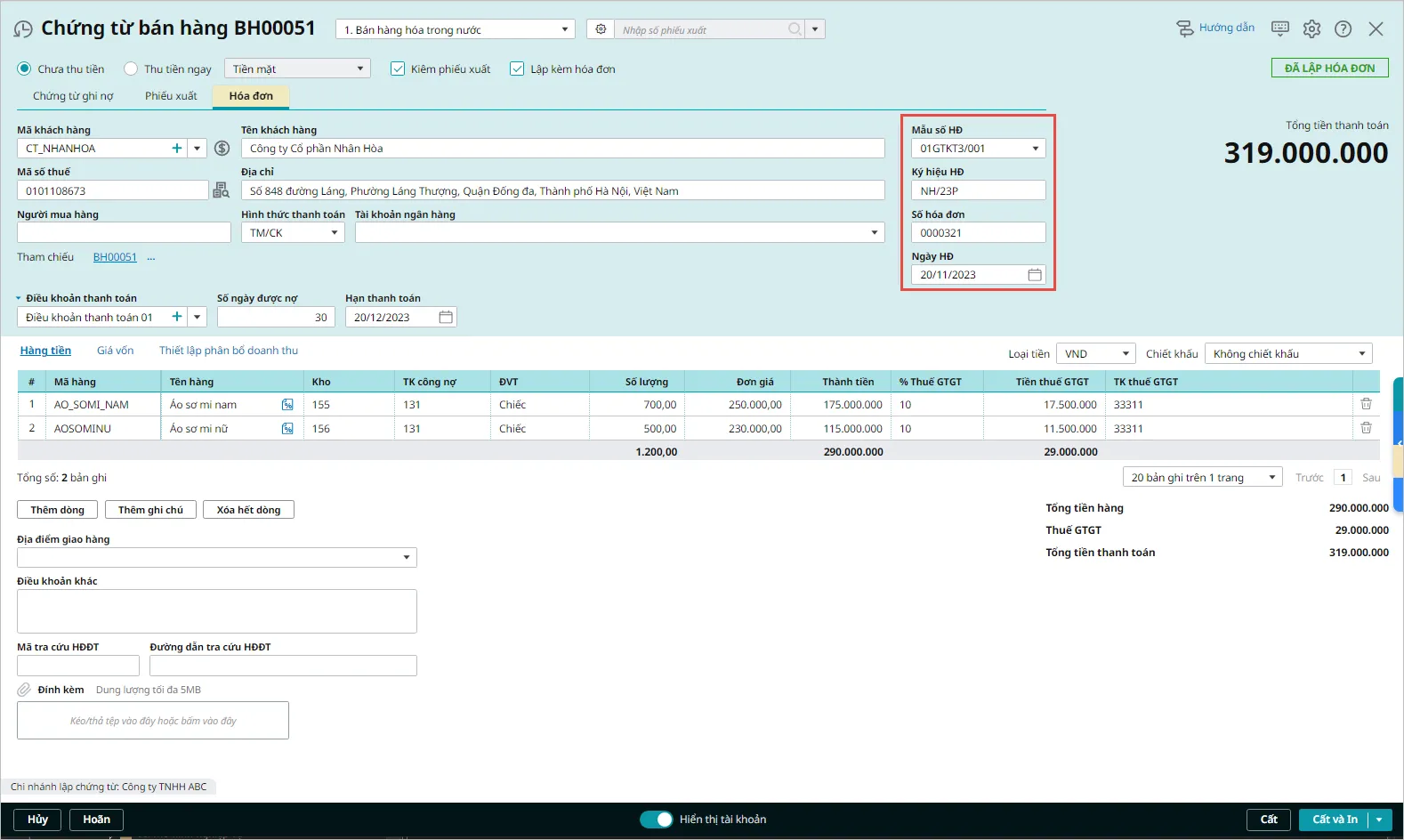1404x840 pixels.
Task: Click the Người mua hàng input field
Action: coord(124,233)
